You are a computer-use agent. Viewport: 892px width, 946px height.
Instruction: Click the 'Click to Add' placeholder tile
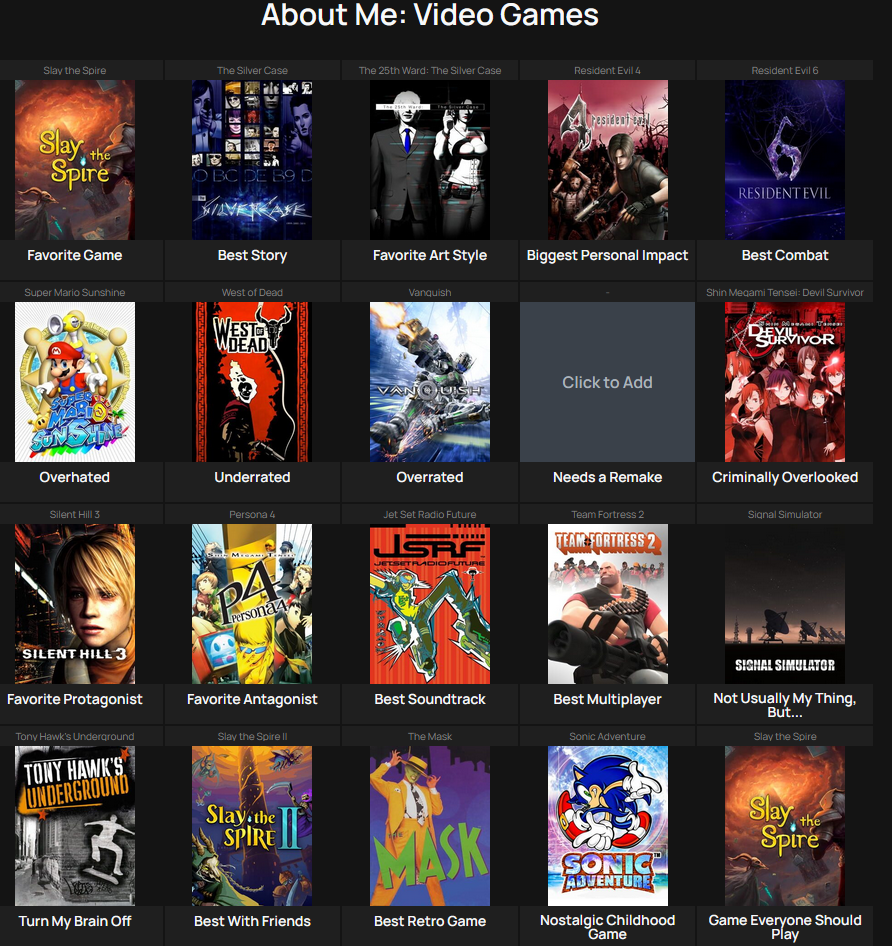pyautogui.click(x=607, y=382)
